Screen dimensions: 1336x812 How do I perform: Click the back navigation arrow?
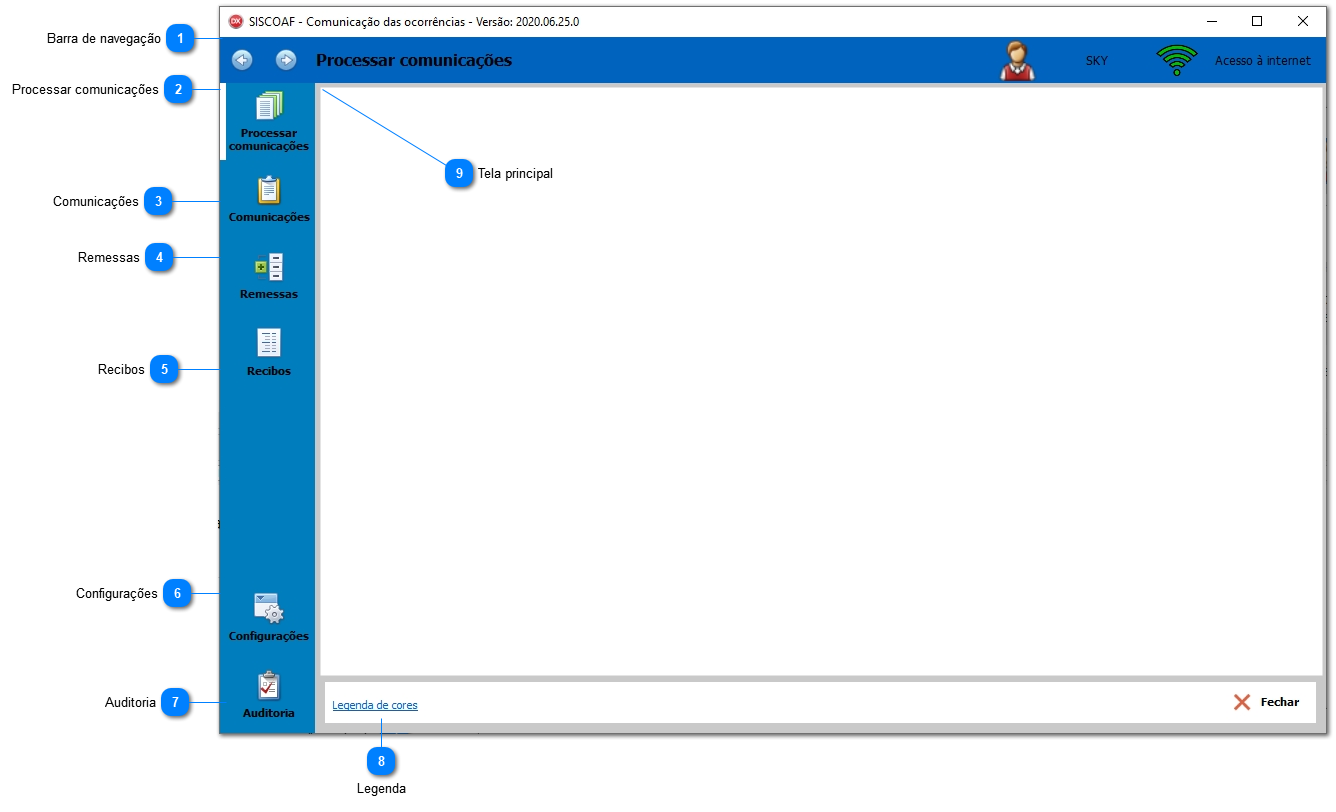(242, 60)
